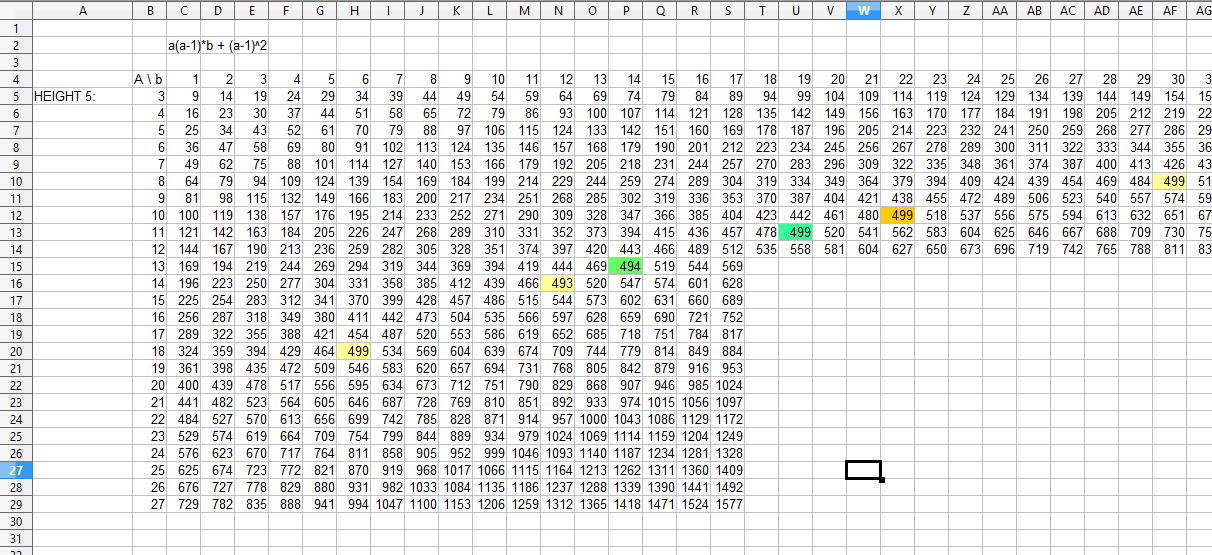Select the row 27 header
1212x555 pixels.
click(16, 470)
